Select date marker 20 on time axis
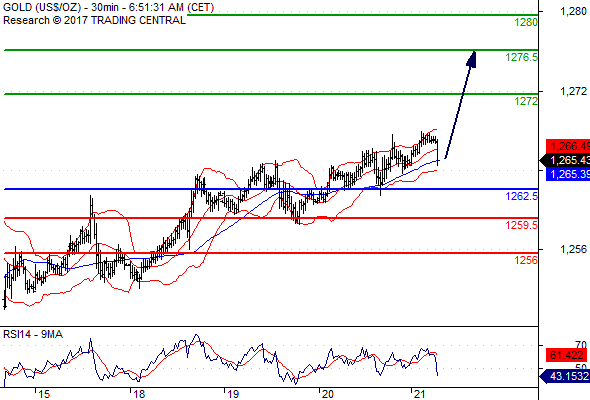This screenshot has height=400, width=590. coord(327,394)
